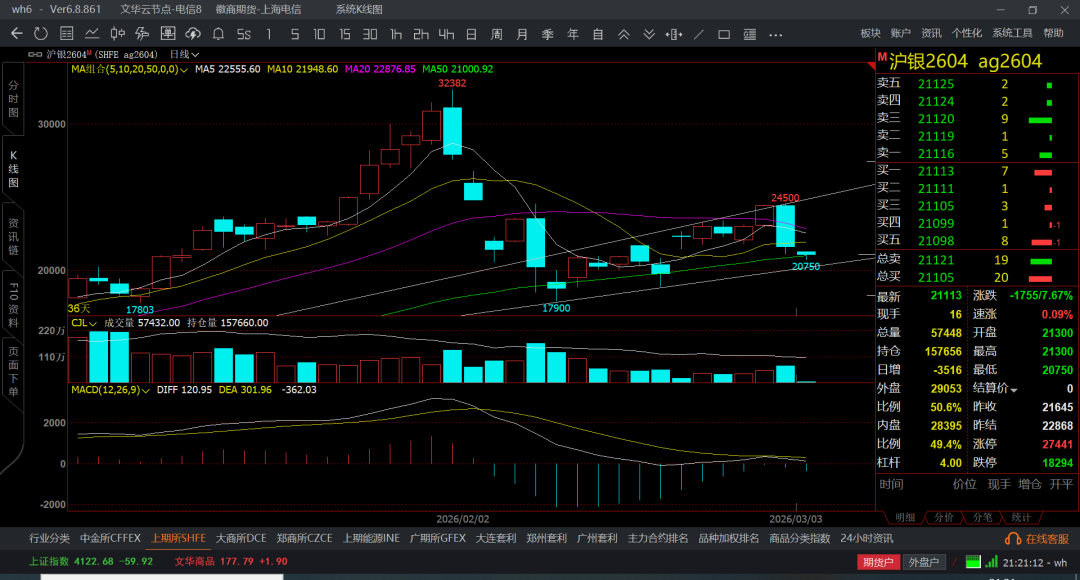Open the 日线 period dropdown
1080x580 pixels.
click(184, 54)
